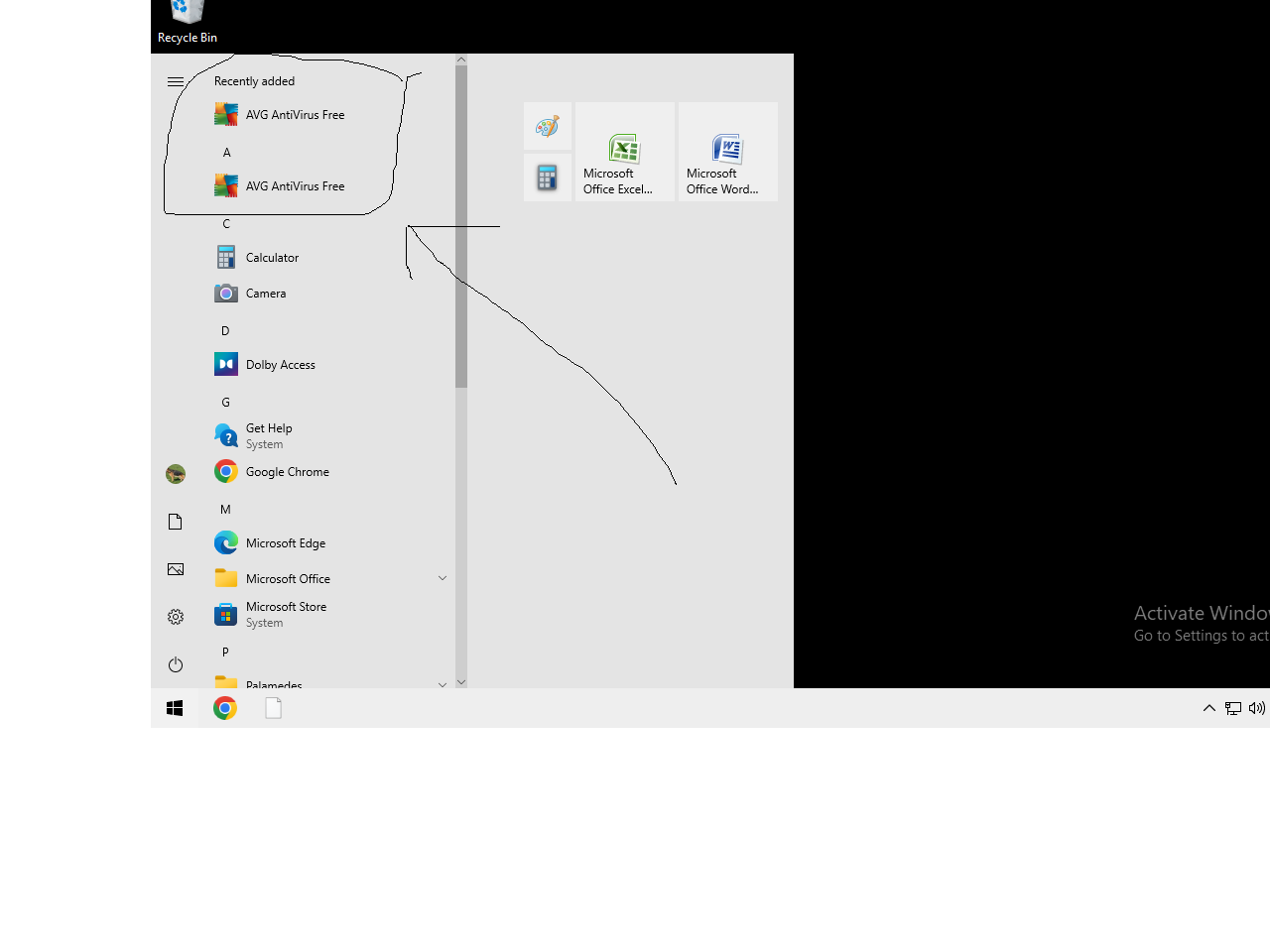1270x952 pixels.
Task: Expand the Microsoft Office folder chevron
Action: pyautogui.click(x=443, y=578)
